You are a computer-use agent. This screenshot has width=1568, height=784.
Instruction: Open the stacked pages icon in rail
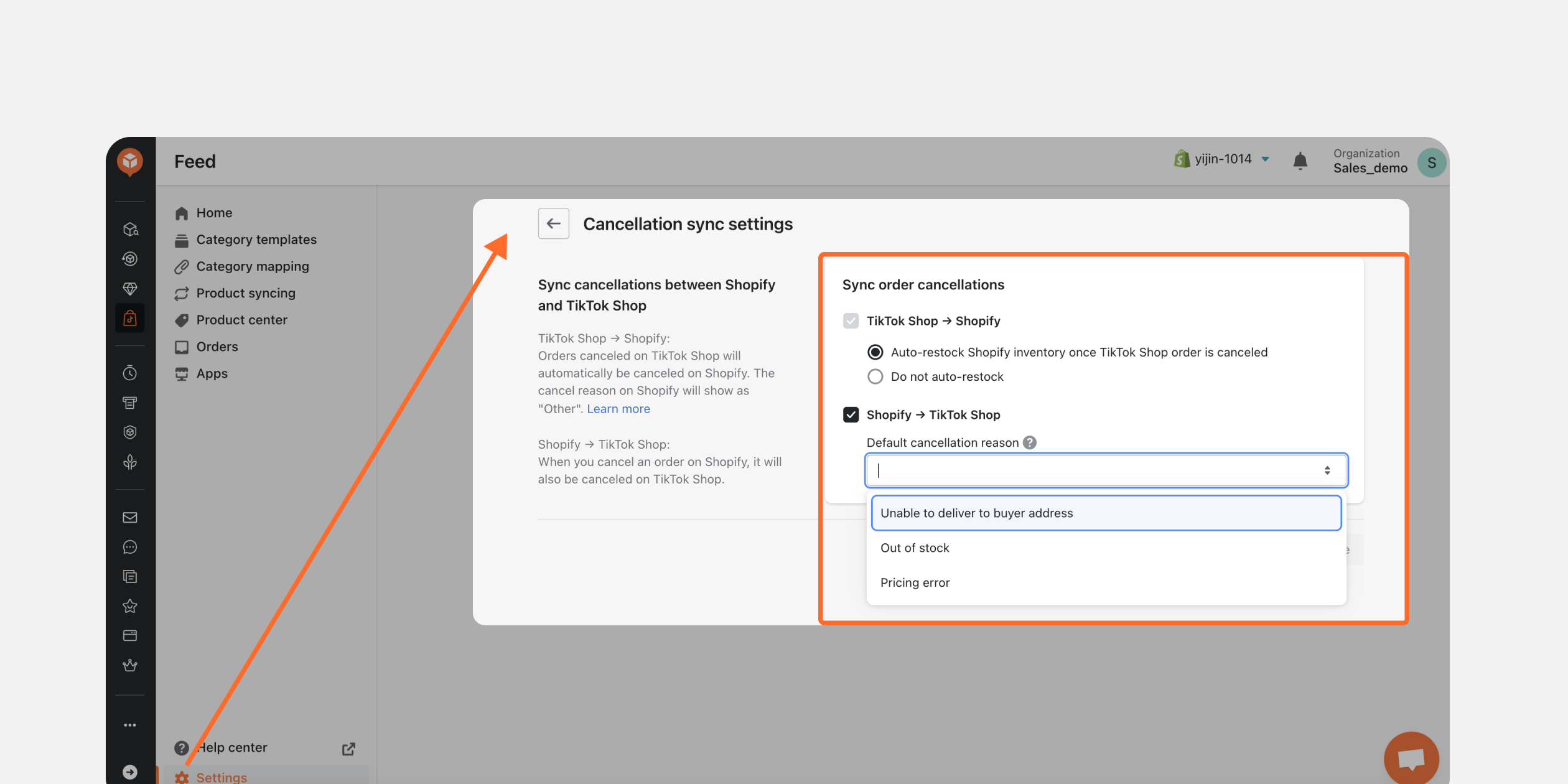tap(130, 577)
